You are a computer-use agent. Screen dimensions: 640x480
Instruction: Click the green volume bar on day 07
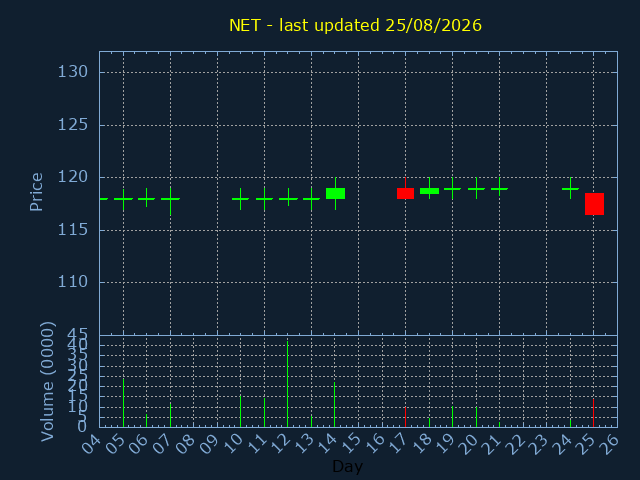170,415
